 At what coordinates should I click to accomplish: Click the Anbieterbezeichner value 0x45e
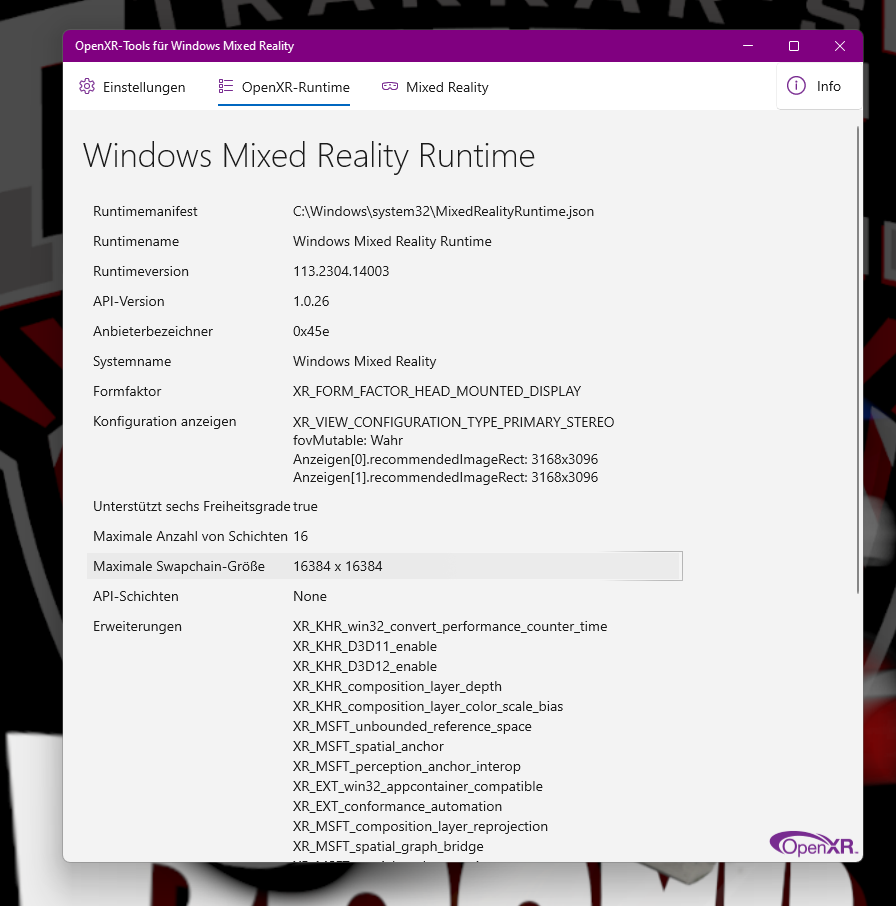click(311, 331)
